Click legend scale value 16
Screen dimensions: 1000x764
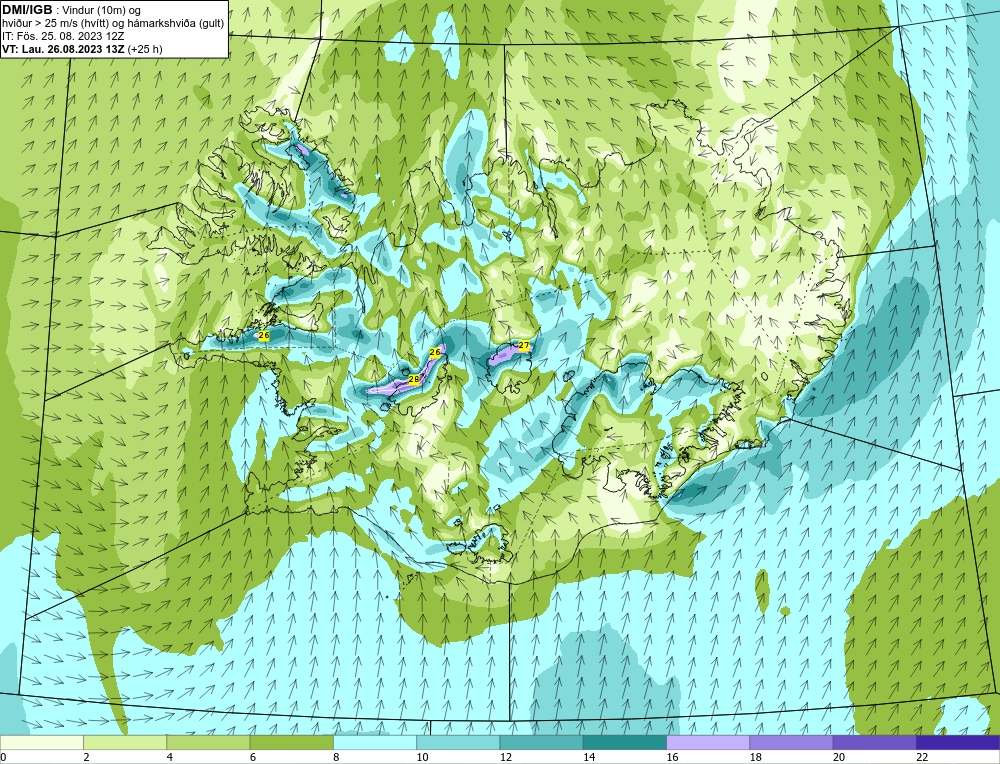(672, 757)
